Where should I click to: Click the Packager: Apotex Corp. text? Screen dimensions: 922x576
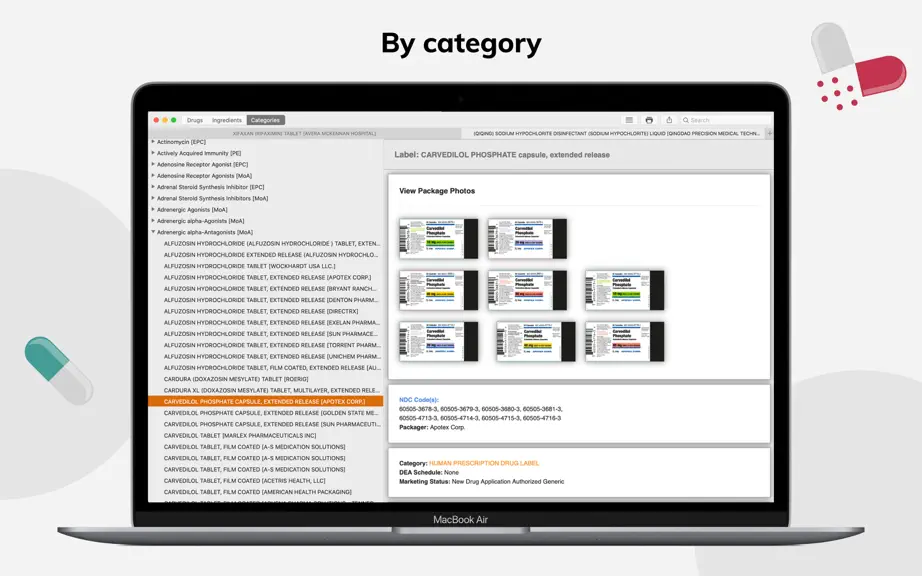point(432,427)
